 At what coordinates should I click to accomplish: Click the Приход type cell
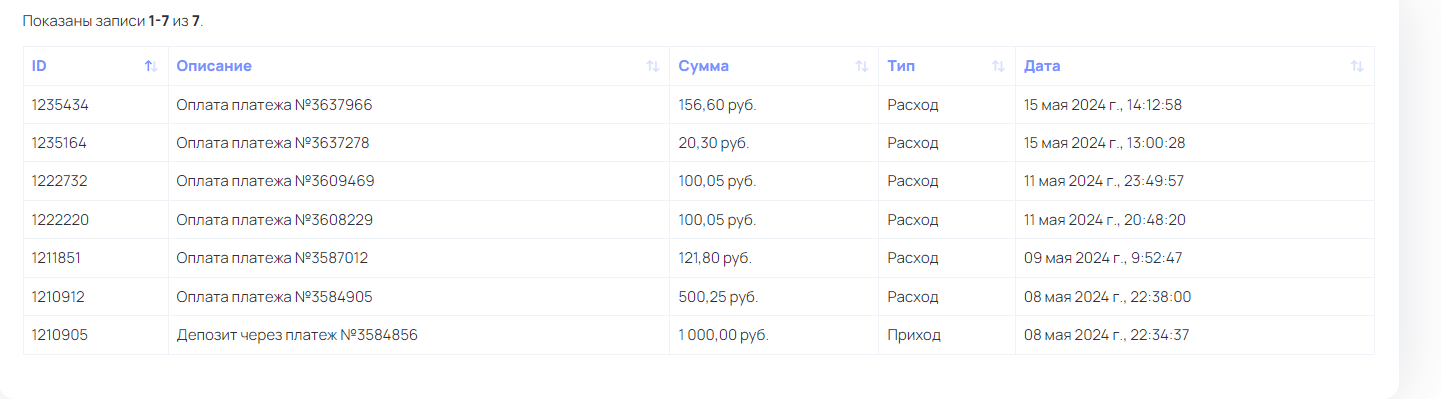[947, 335]
